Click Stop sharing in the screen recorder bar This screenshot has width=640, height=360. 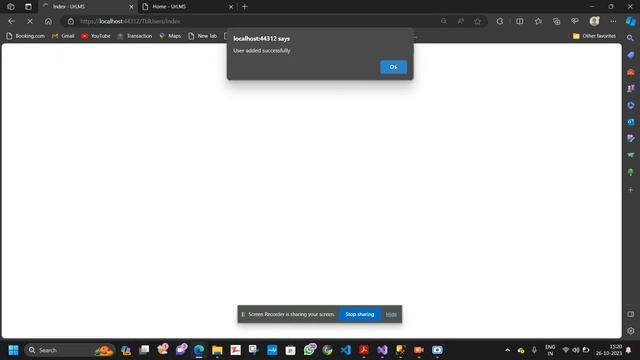pos(360,314)
